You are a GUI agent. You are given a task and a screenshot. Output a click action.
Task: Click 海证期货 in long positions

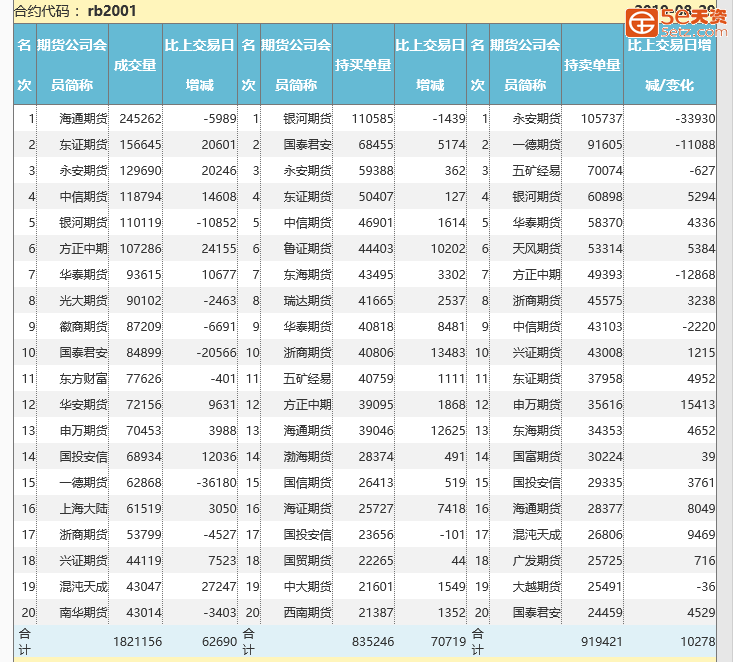[307, 509]
